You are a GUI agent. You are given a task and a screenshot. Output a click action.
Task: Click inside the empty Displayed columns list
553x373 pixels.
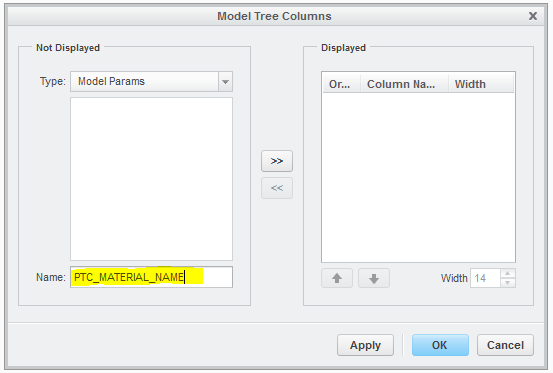point(418,177)
